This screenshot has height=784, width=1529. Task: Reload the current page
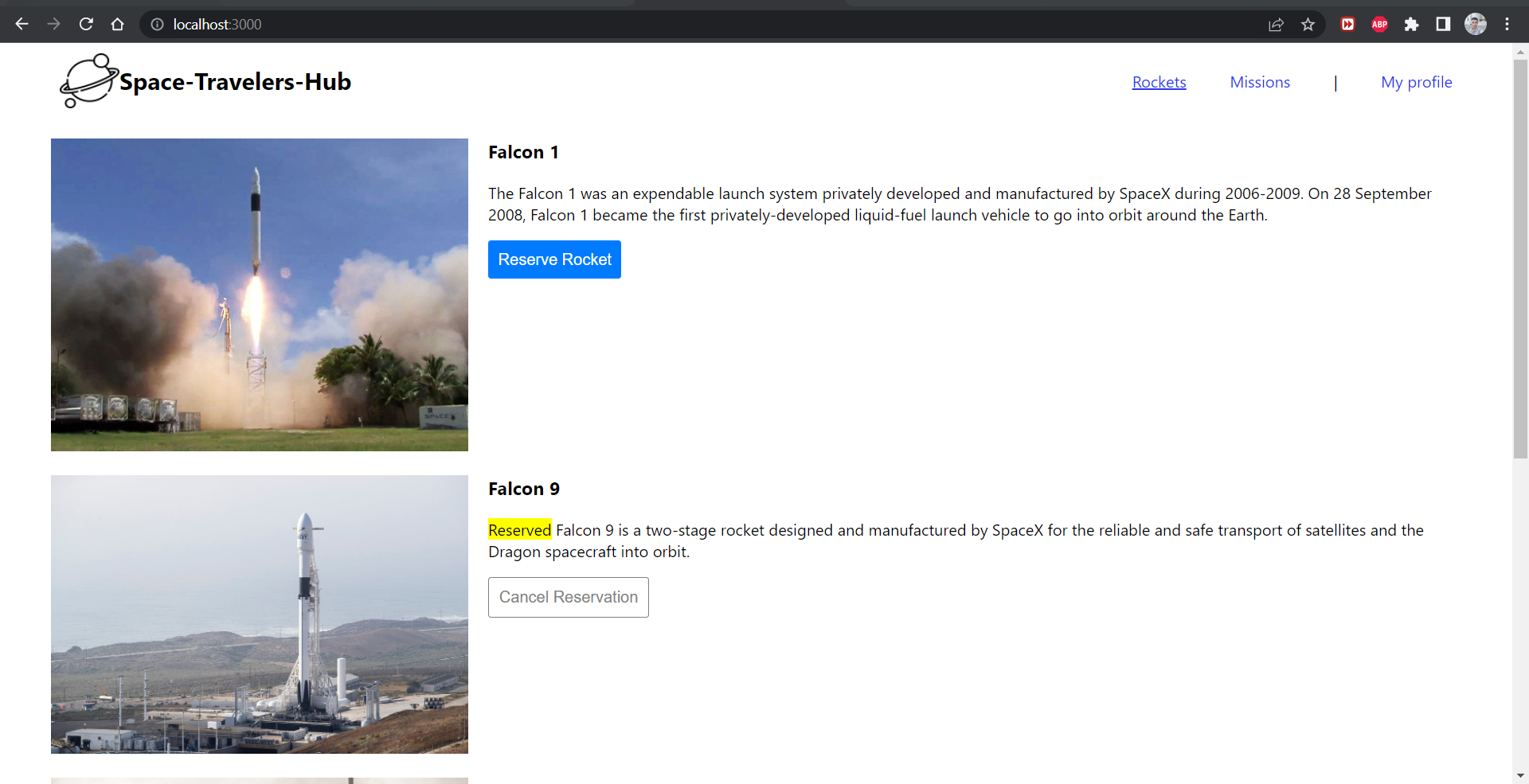[x=86, y=24]
